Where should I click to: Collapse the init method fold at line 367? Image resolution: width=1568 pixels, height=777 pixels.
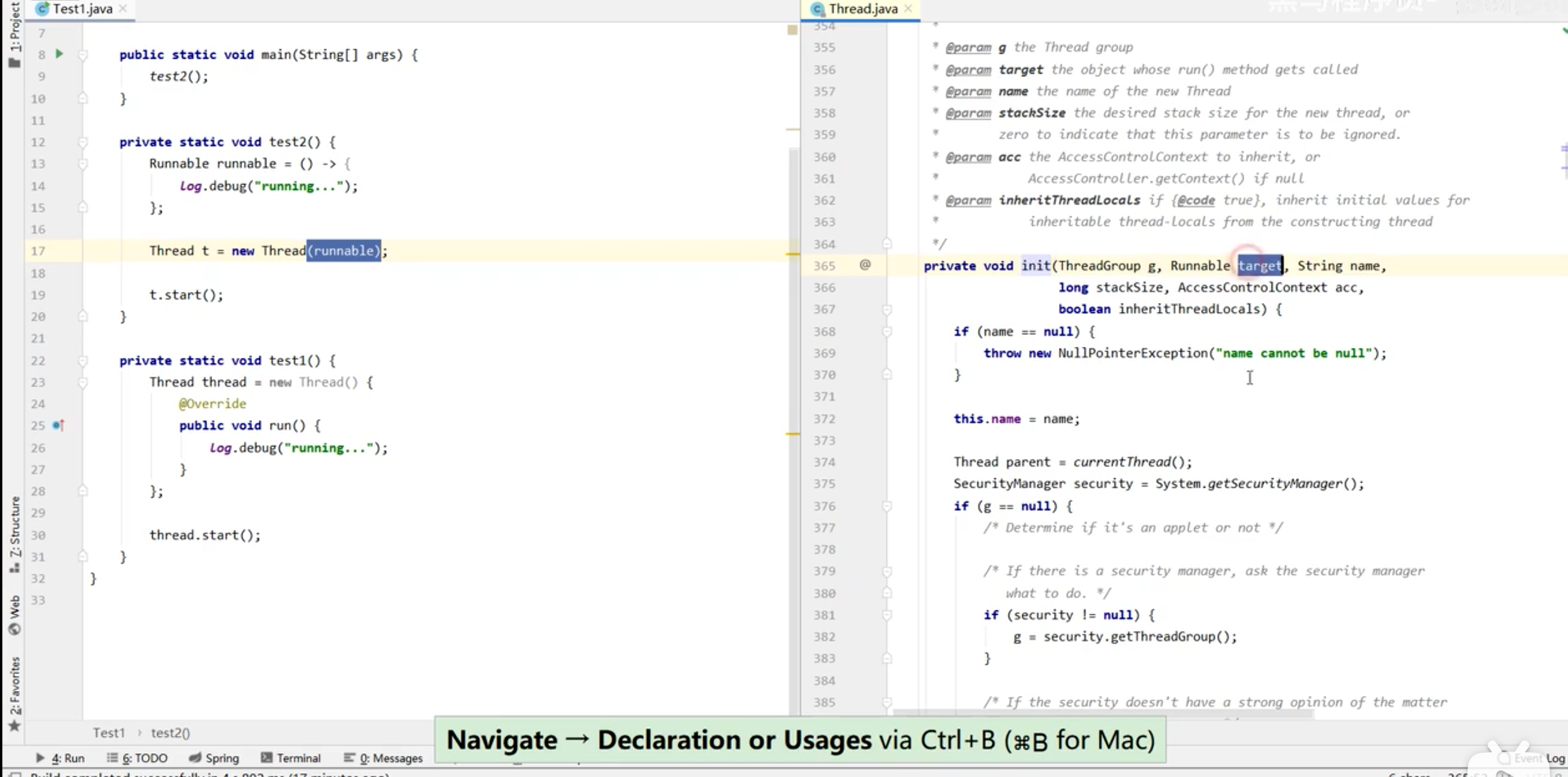[x=887, y=310]
